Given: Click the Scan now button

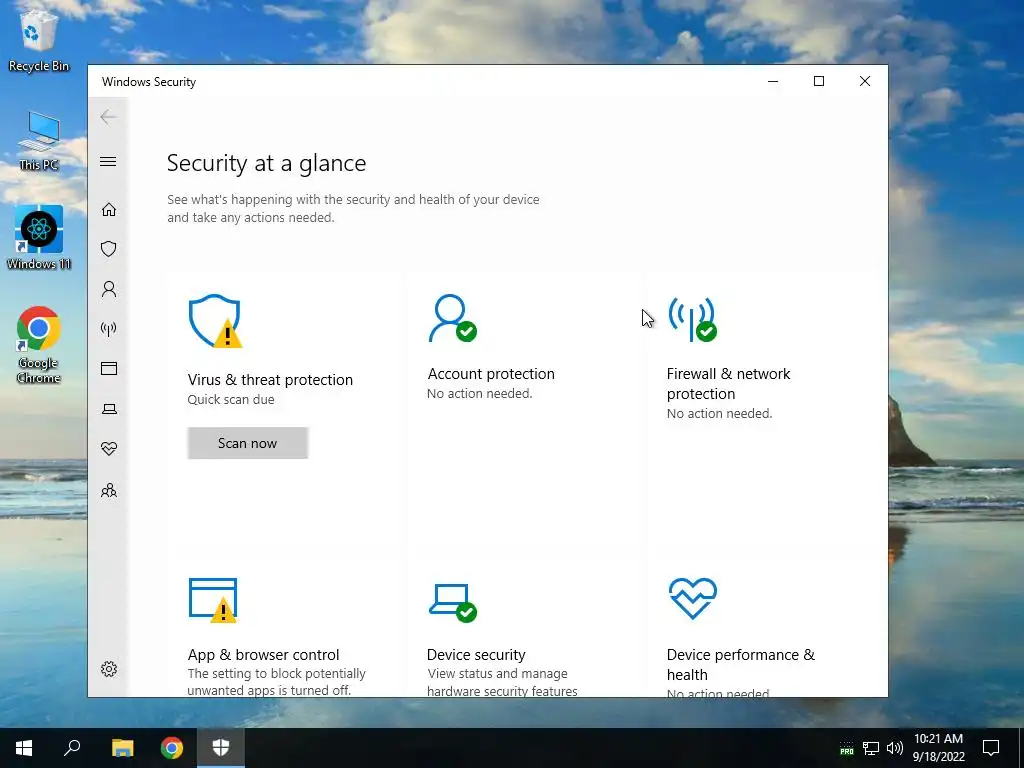Looking at the screenshot, I should coord(248,443).
